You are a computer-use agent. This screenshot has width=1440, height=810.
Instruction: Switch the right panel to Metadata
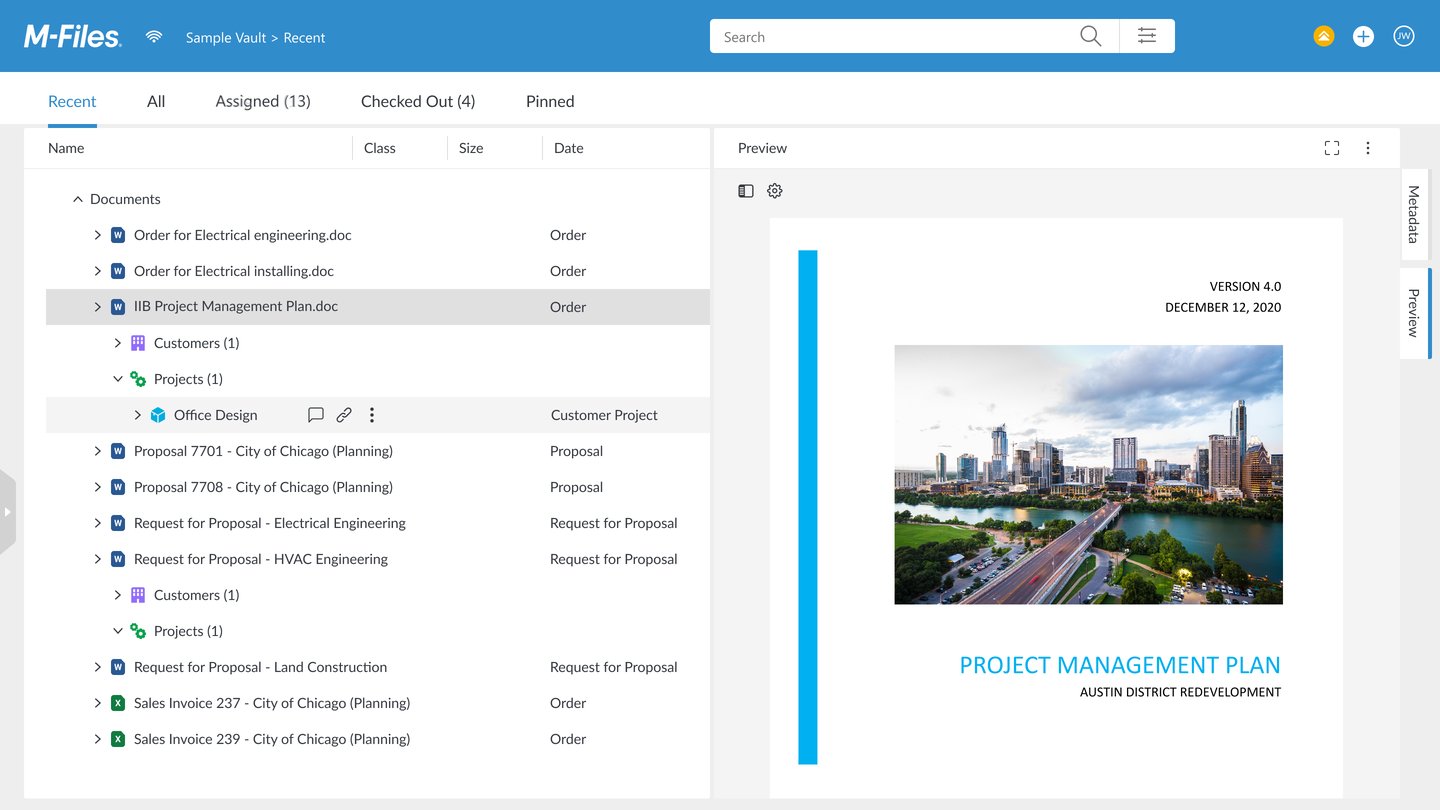click(x=1413, y=213)
